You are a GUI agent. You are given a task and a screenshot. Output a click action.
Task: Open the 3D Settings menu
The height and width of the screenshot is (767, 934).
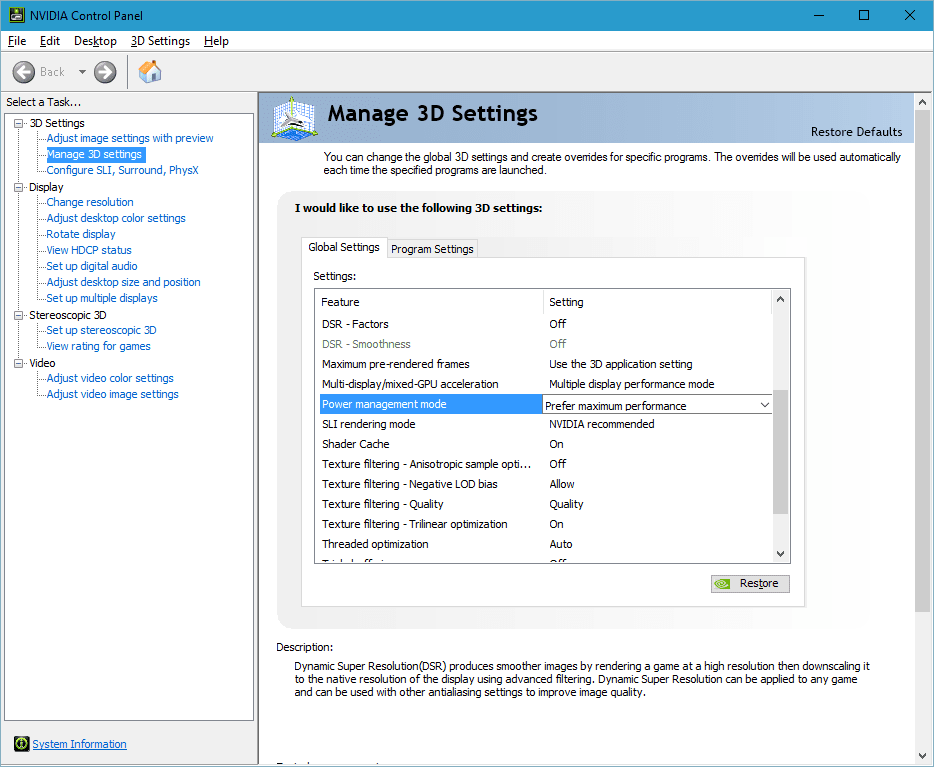160,41
